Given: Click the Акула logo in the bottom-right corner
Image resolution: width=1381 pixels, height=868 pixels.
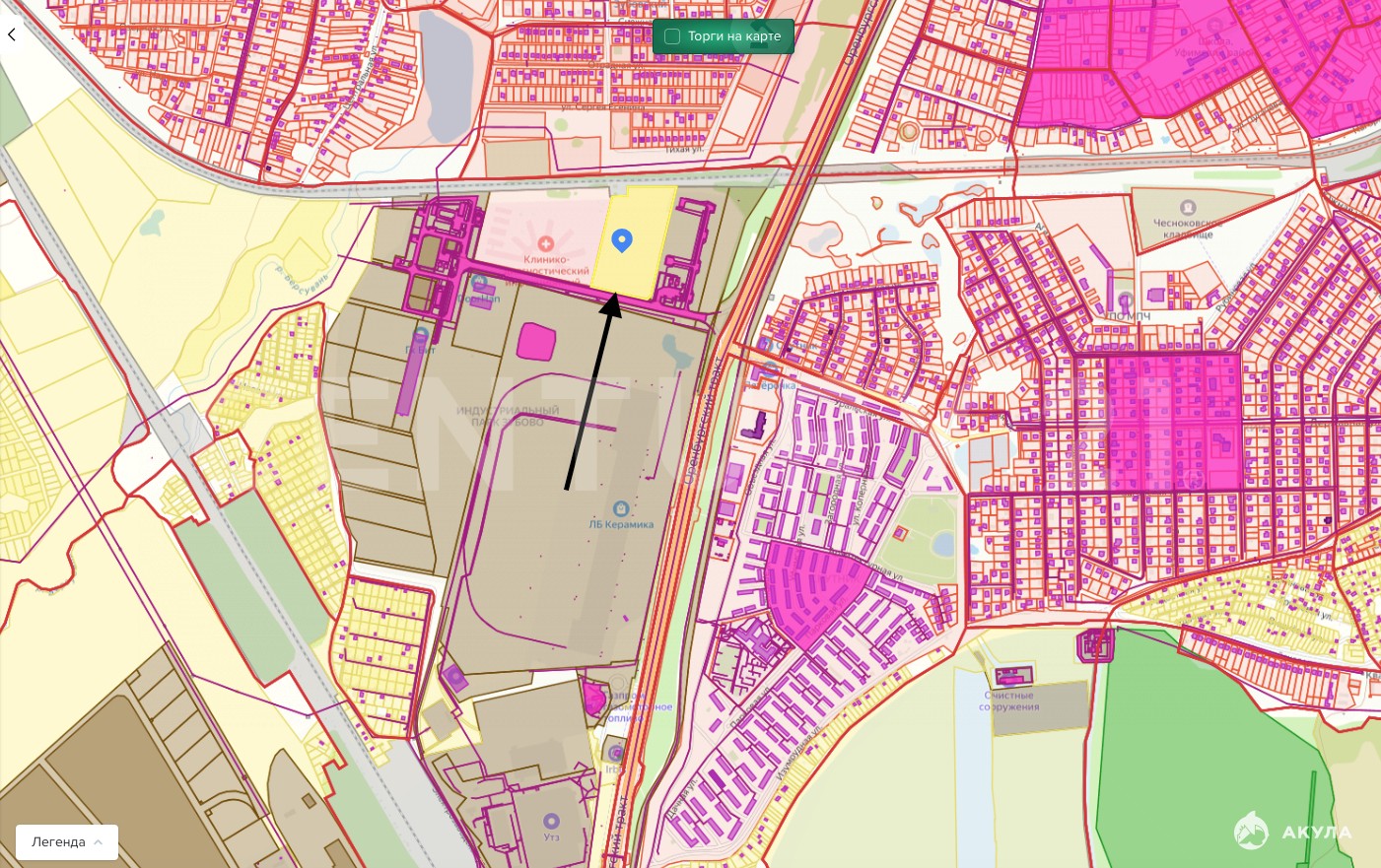Looking at the screenshot, I should (1292, 832).
